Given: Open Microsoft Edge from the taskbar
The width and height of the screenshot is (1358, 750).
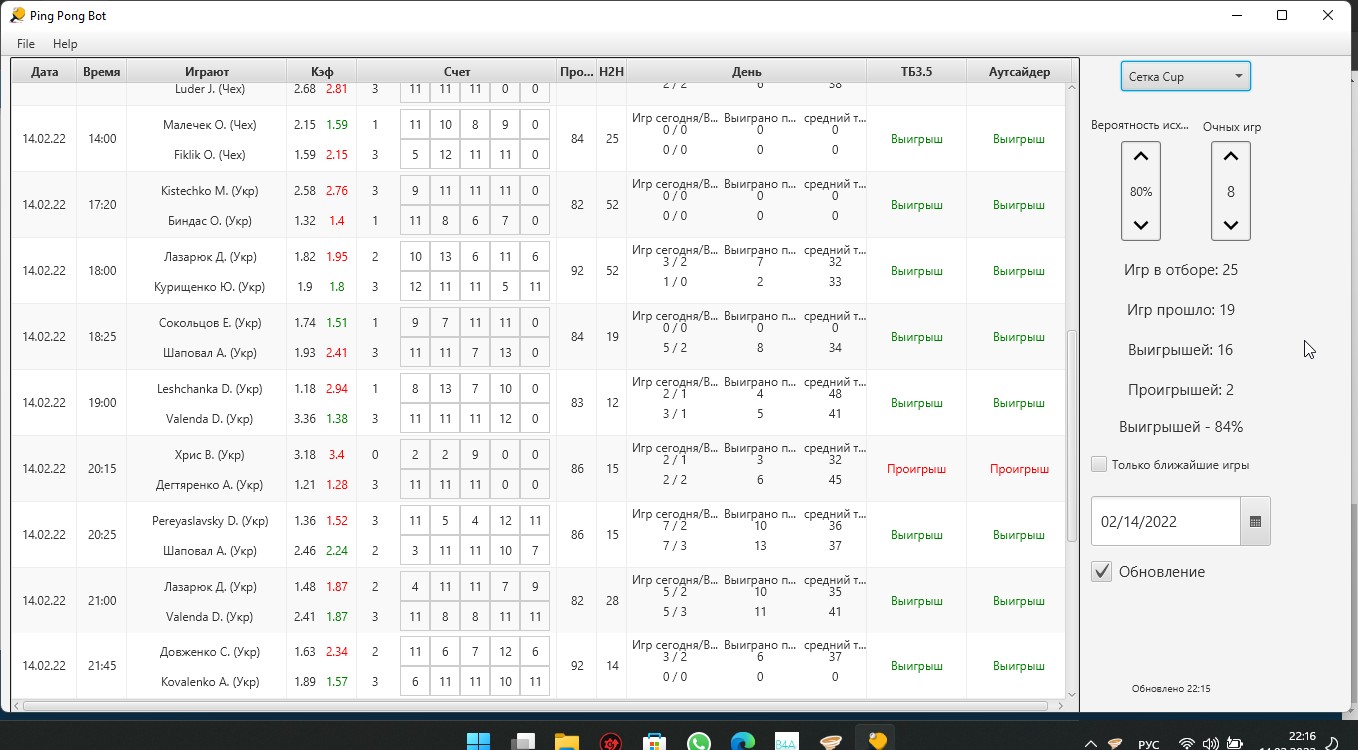Looking at the screenshot, I should [x=742, y=742].
